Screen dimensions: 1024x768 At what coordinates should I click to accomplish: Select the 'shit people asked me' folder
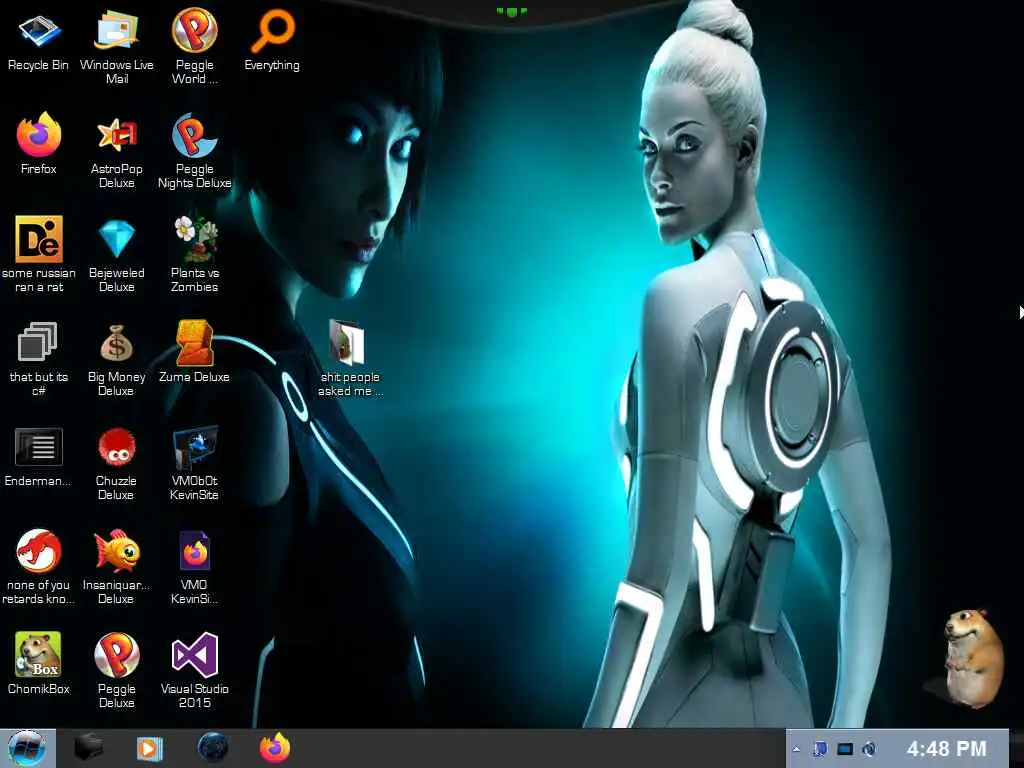[349, 358]
